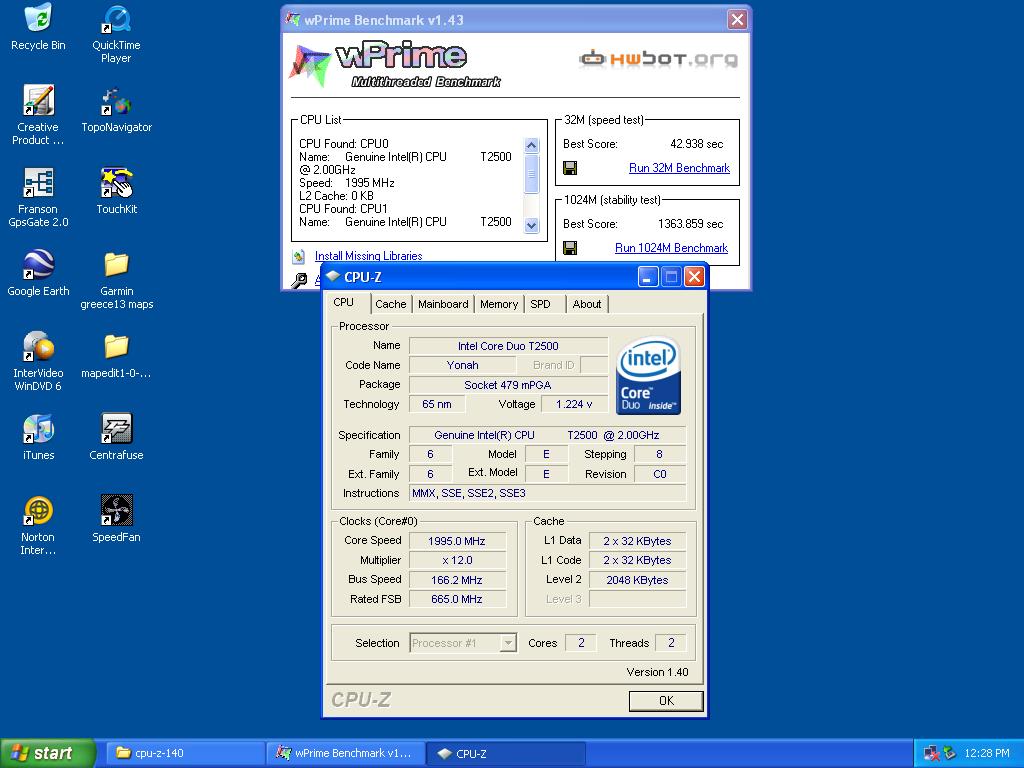Image resolution: width=1024 pixels, height=768 pixels.
Task: Launch QuickTime Player from desktop
Action: point(116,18)
